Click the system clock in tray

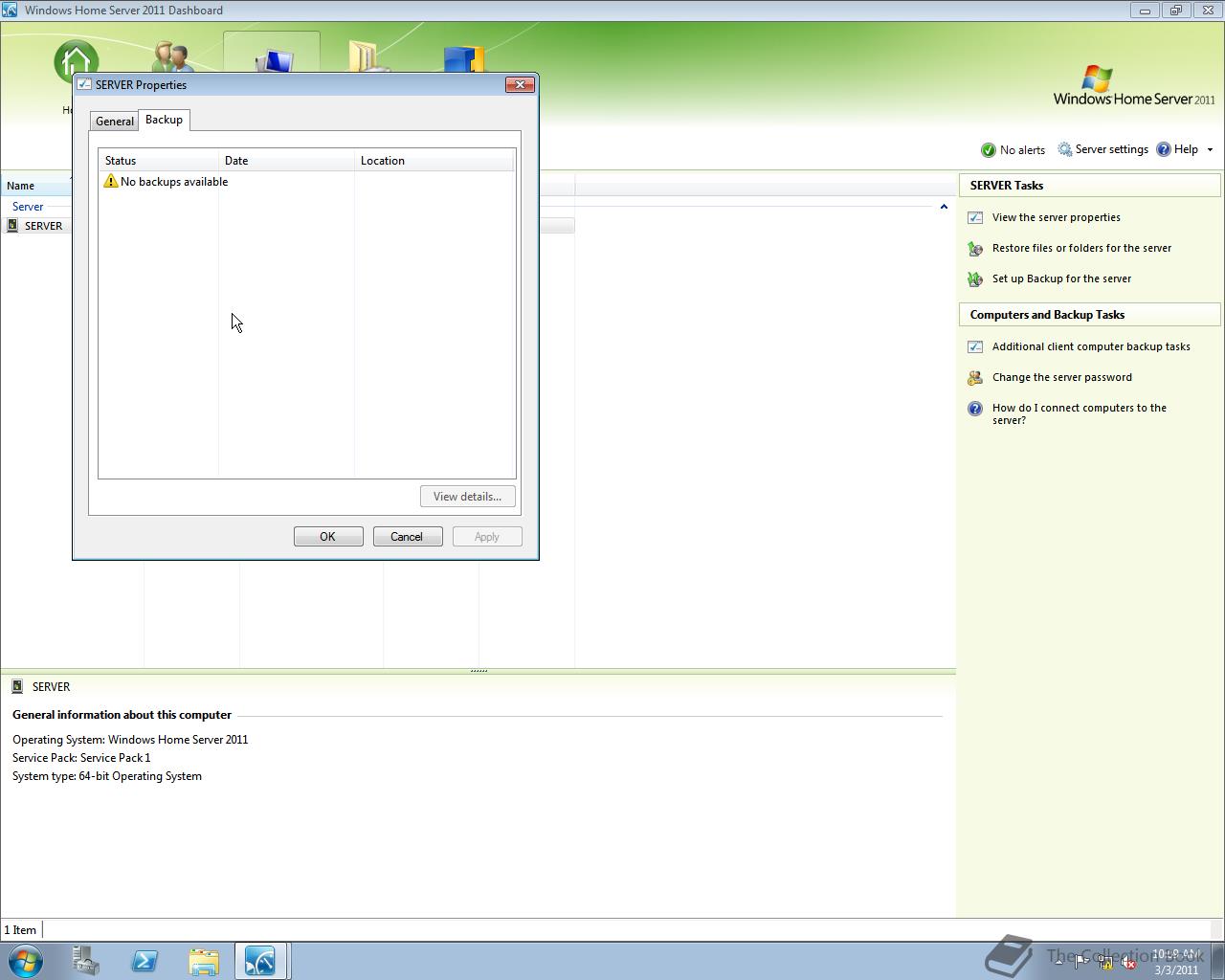(x=1176, y=962)
